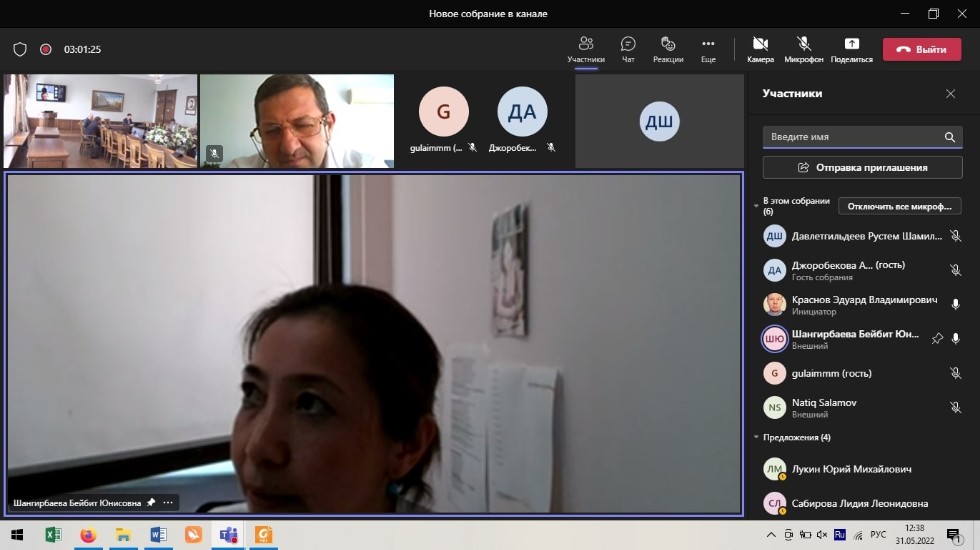The image size is (980, 550).
Task: Click the 'Выйти' leave button
Action: [921, 49]
